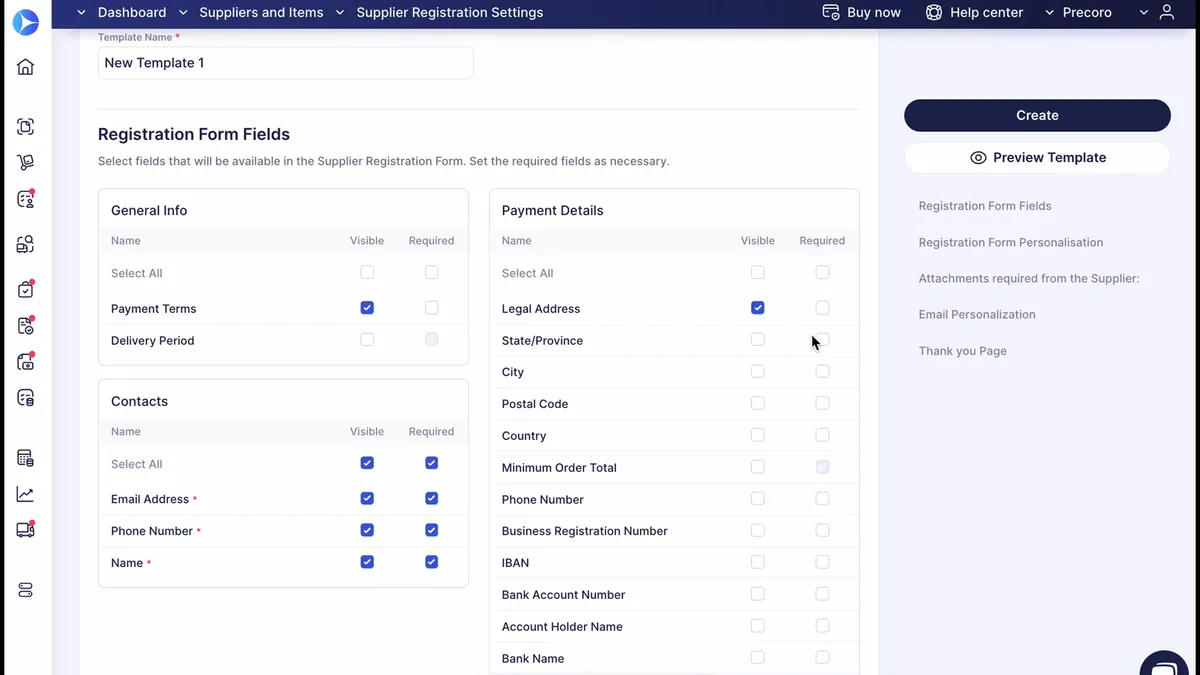Uncheck Visible for Contacts Phone Number
The height and width of the screenshot is (675, 1200).
[x=367, y=530]
